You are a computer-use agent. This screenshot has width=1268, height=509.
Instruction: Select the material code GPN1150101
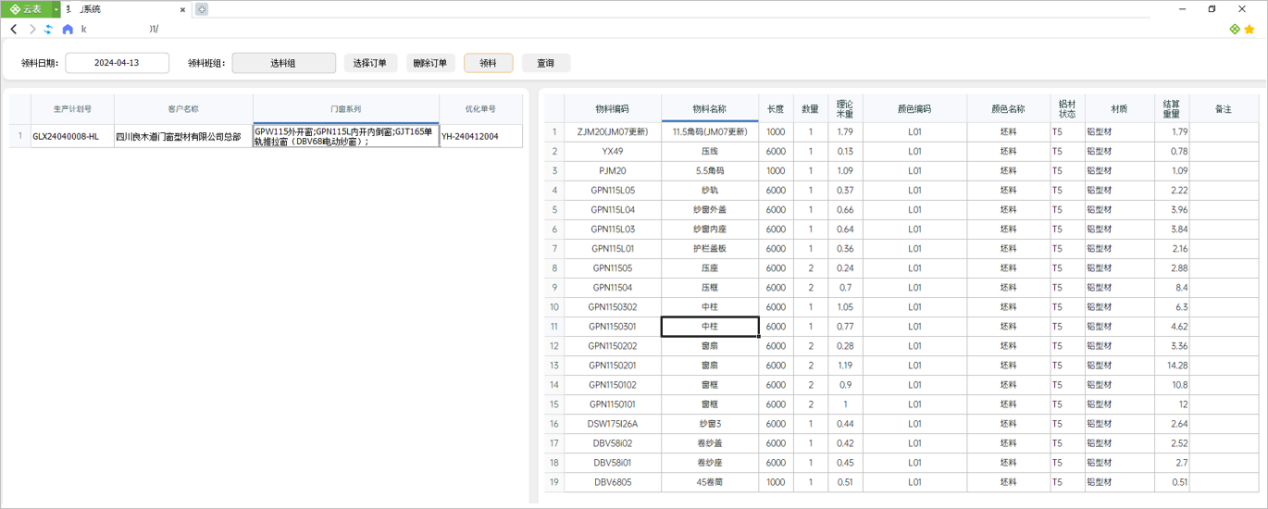tap(612, 404)
